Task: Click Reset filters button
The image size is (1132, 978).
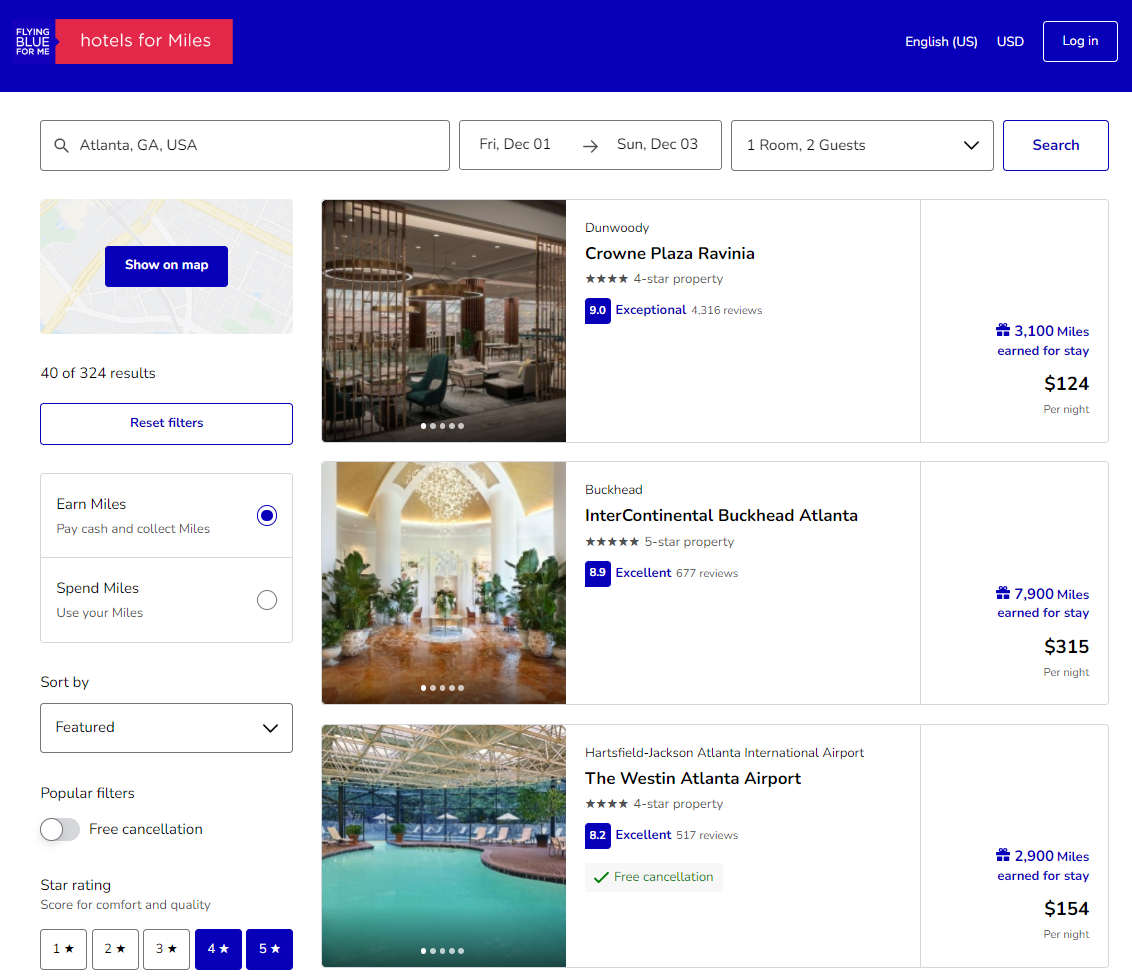Action: pos(166,424)
